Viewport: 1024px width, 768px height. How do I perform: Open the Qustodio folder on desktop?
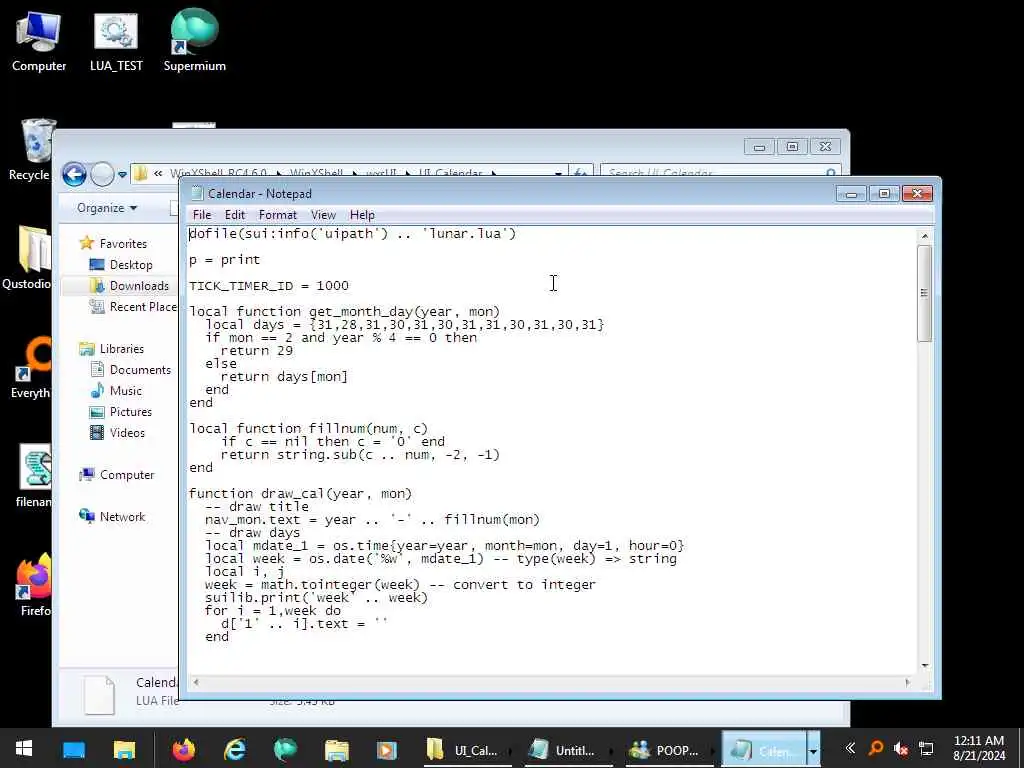(26, 258)
